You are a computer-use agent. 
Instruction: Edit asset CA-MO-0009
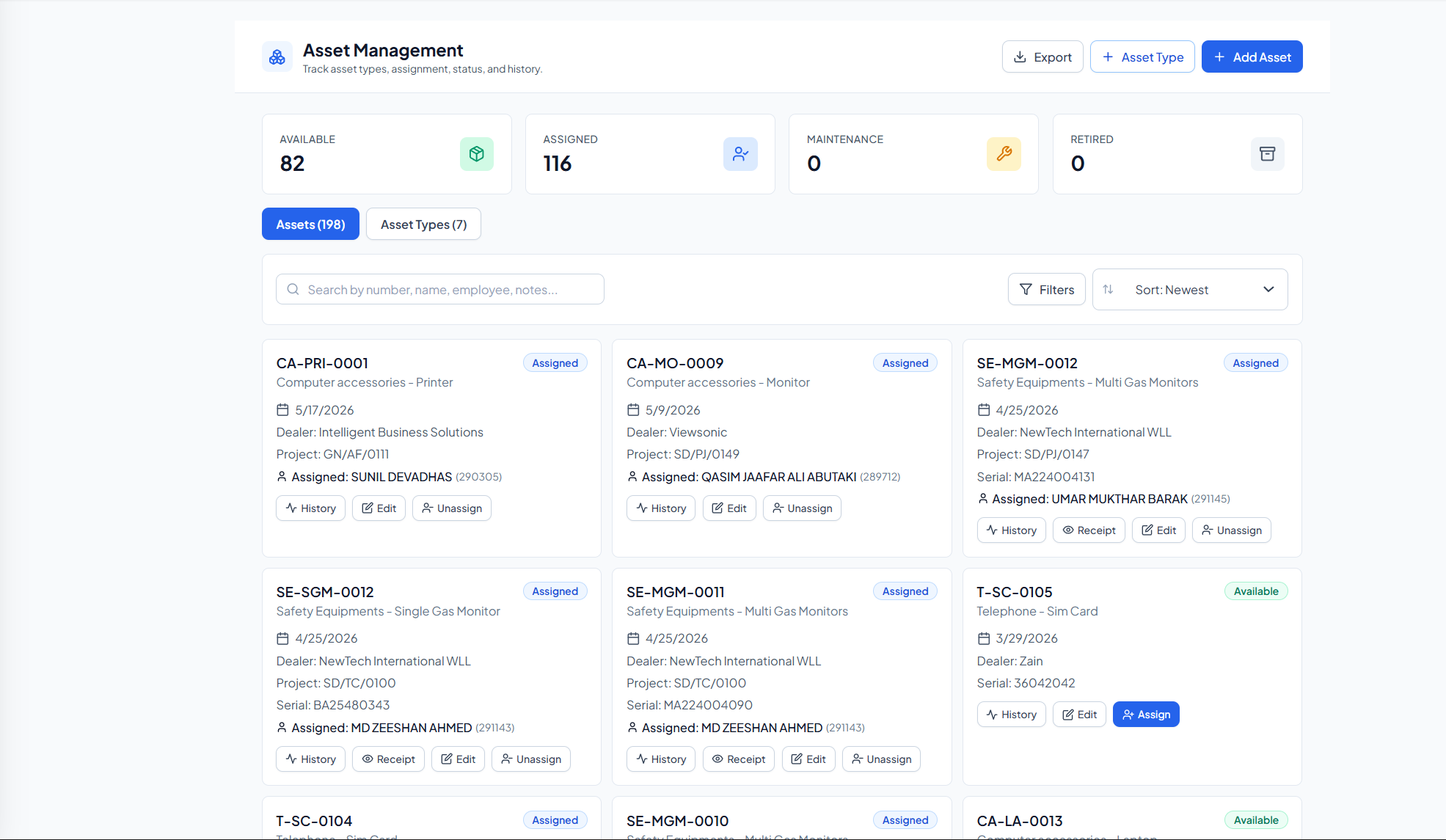[729, 508]
